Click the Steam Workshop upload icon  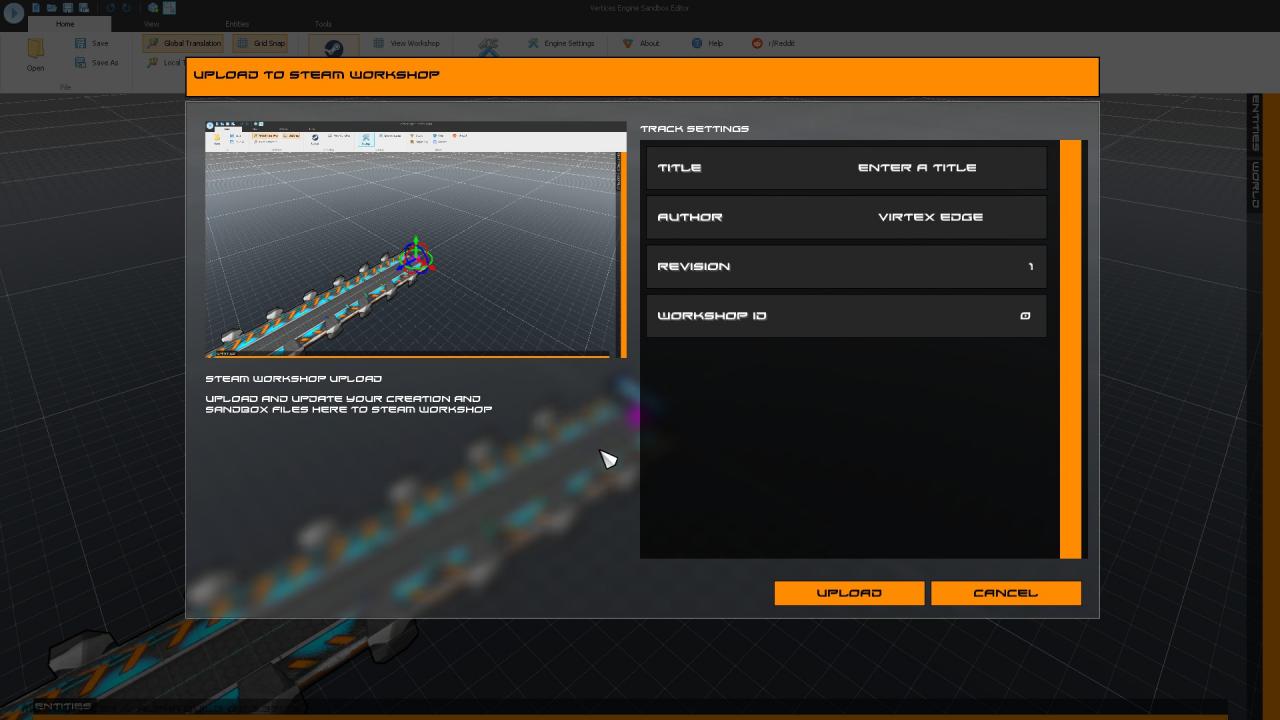333,47
